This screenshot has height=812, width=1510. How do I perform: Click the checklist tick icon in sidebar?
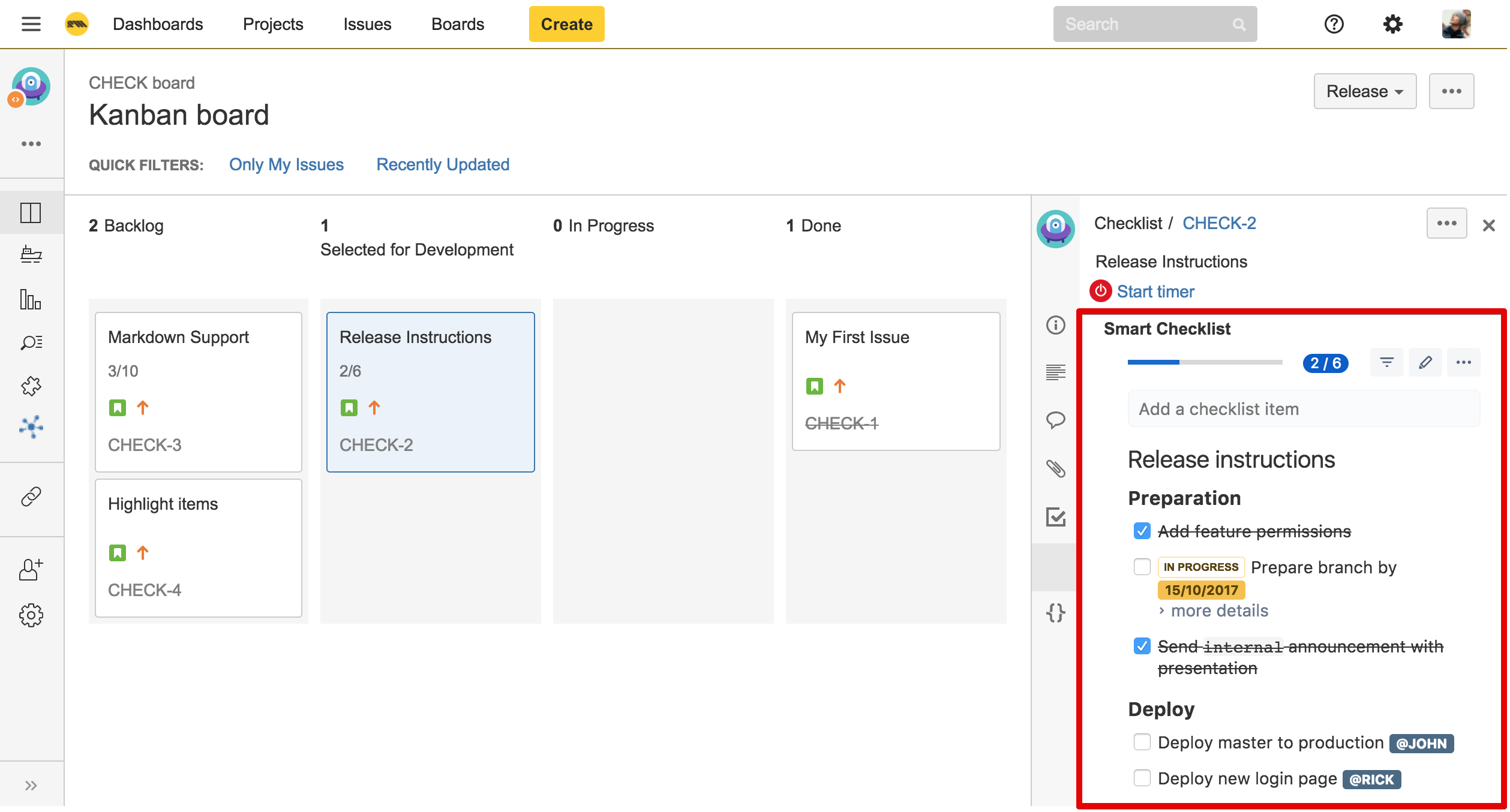[1056, 517]
